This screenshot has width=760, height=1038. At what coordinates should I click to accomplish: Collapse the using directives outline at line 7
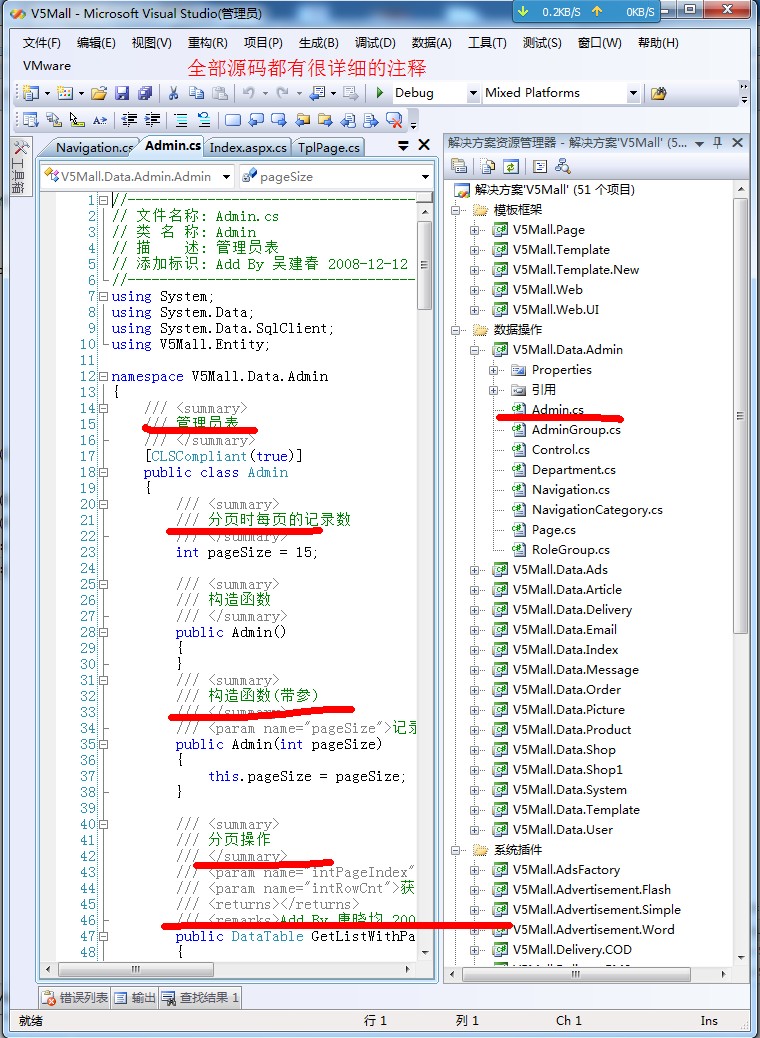point(103,296)
